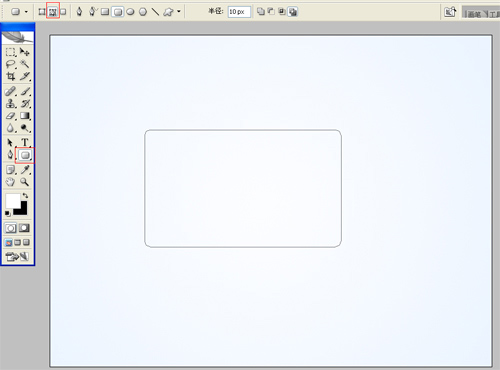500x370 pixels.
Task: Select the Crop tool
Action: pyautogui.click(x=10, y=77)
